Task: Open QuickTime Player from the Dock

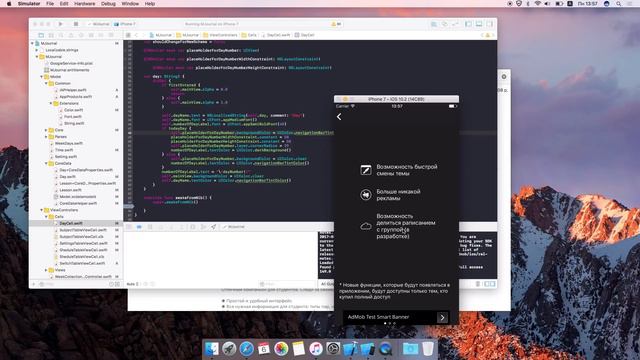Action: 385,349
